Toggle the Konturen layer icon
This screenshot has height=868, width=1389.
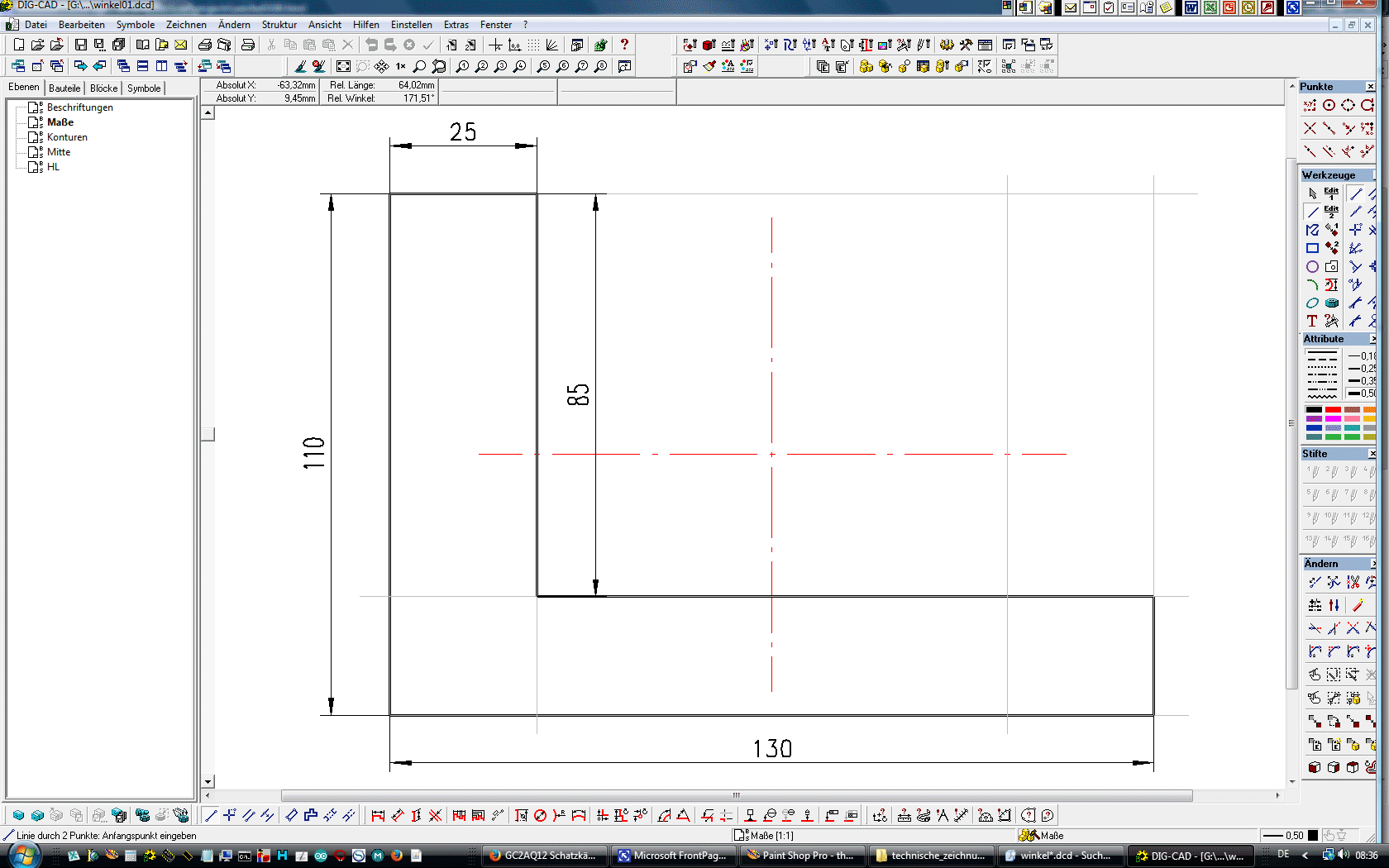coord(35,137)
